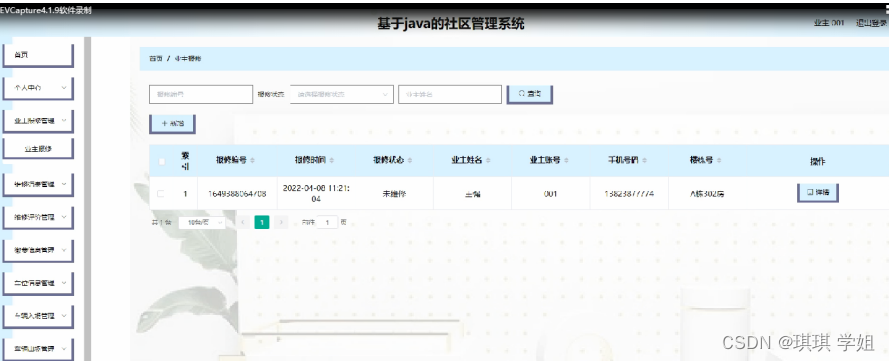This screenshot has width=890, height=361.
Task: Go to the next page arrow
Action: (x=280, y=223)
